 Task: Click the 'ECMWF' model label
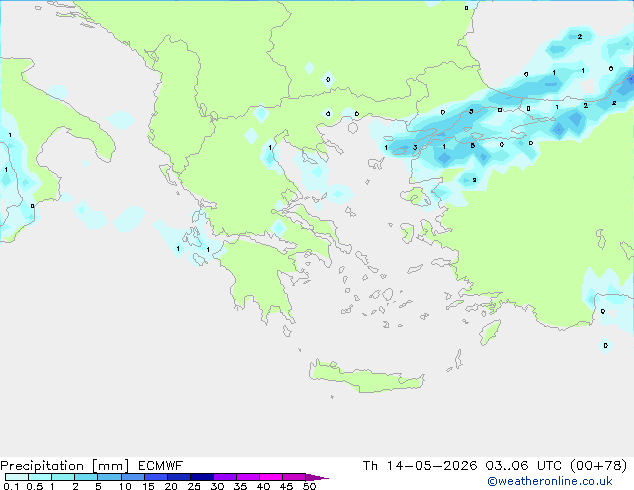[160, 466]
